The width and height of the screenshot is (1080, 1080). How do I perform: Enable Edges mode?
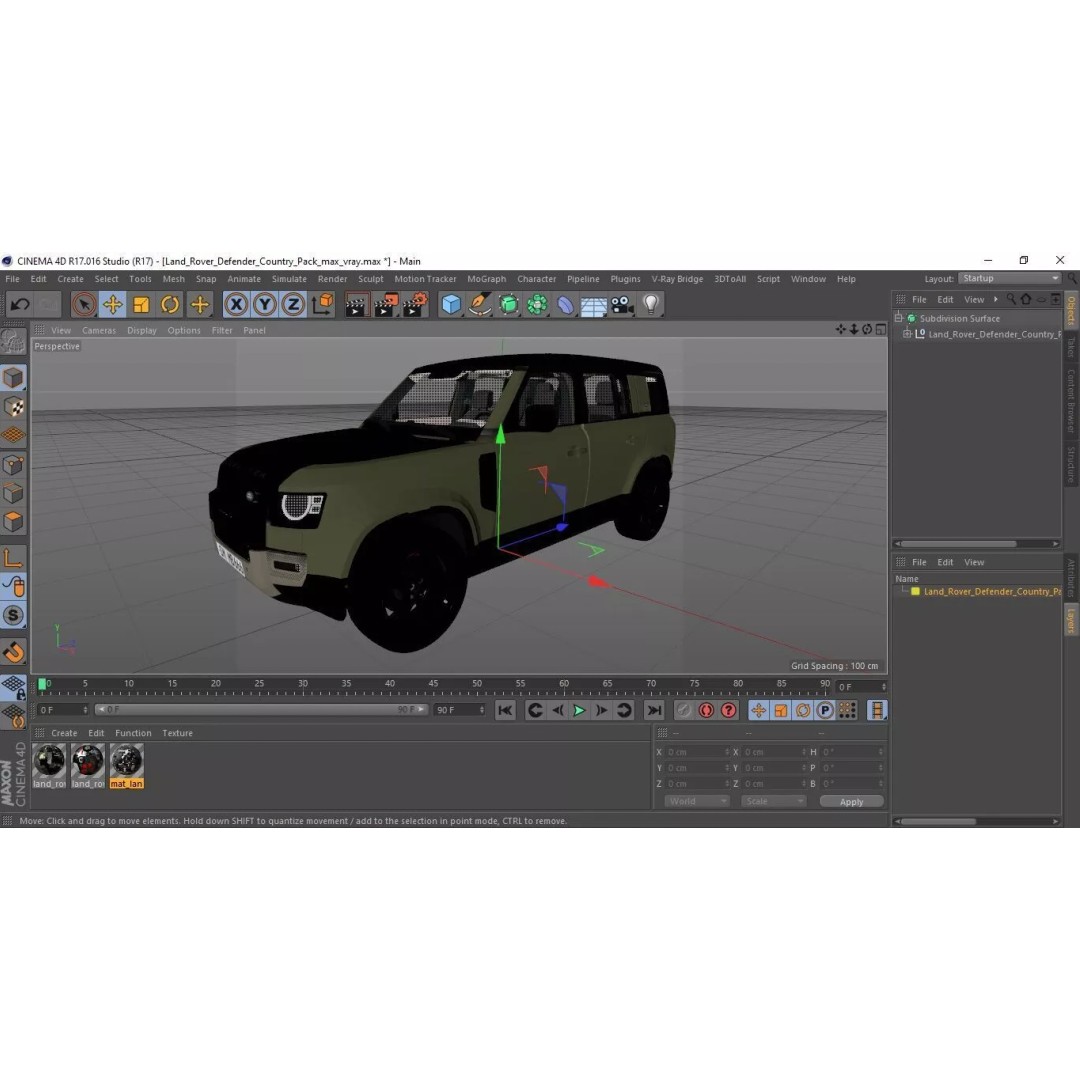[13, 493]
